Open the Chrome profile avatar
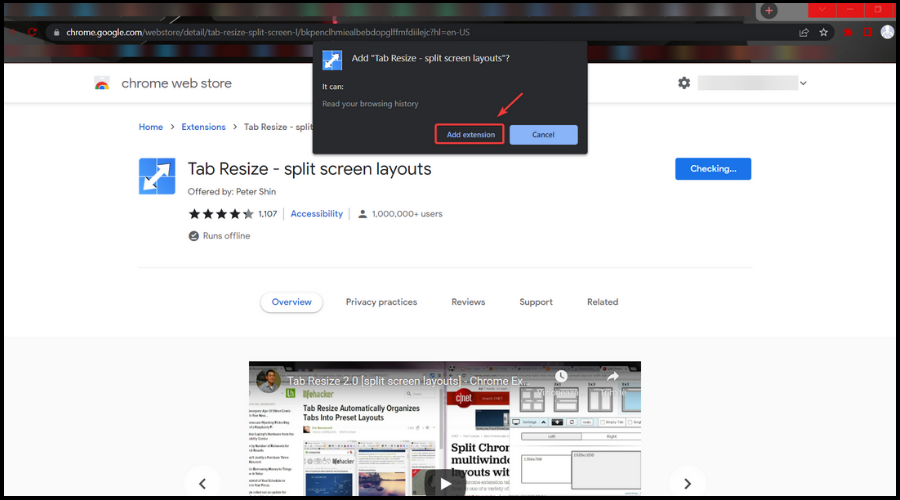 click(887, 32)
